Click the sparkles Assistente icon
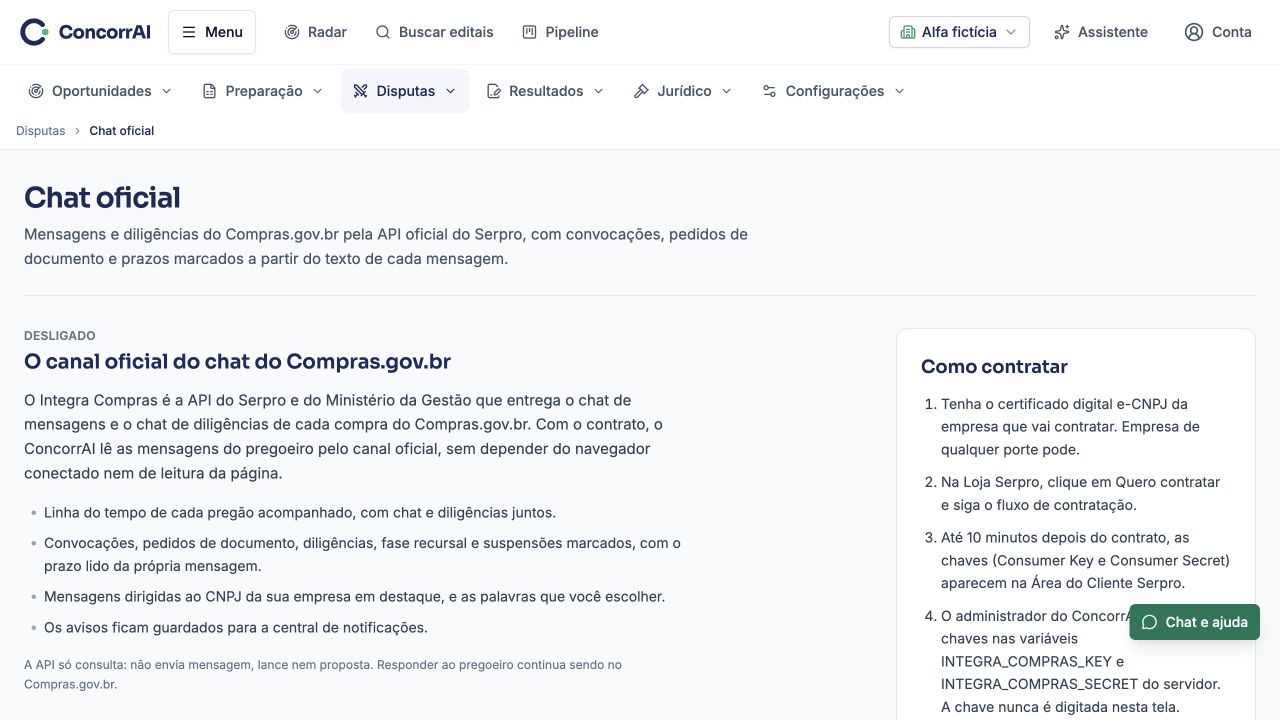Viewport: 1280px width, 720px height. pos(1062,32)
